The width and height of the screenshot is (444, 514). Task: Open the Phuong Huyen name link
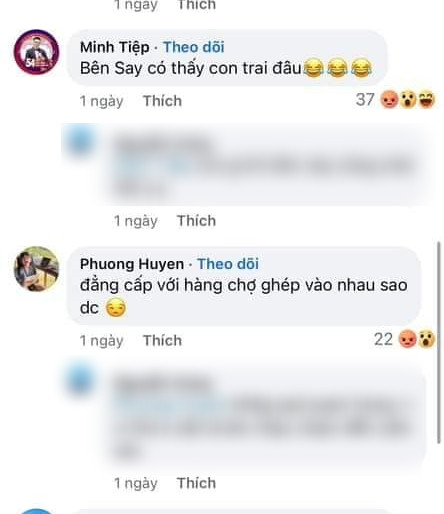(x=132, y=264)
